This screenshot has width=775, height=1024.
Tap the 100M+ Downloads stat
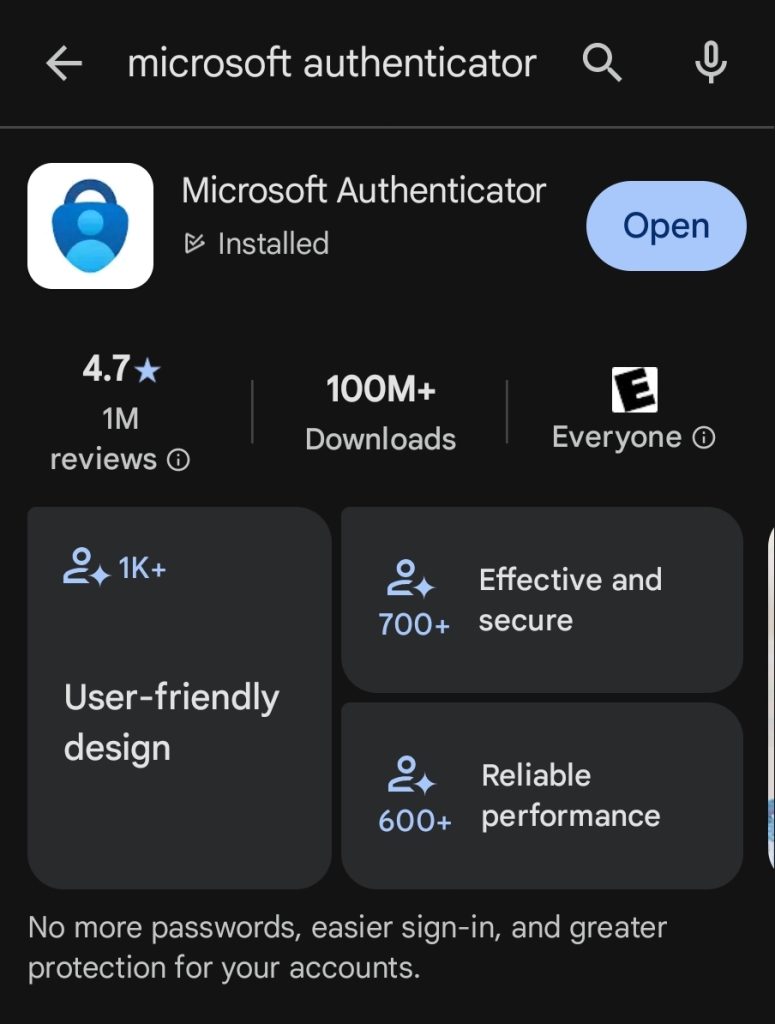click(x=380, y=411)
